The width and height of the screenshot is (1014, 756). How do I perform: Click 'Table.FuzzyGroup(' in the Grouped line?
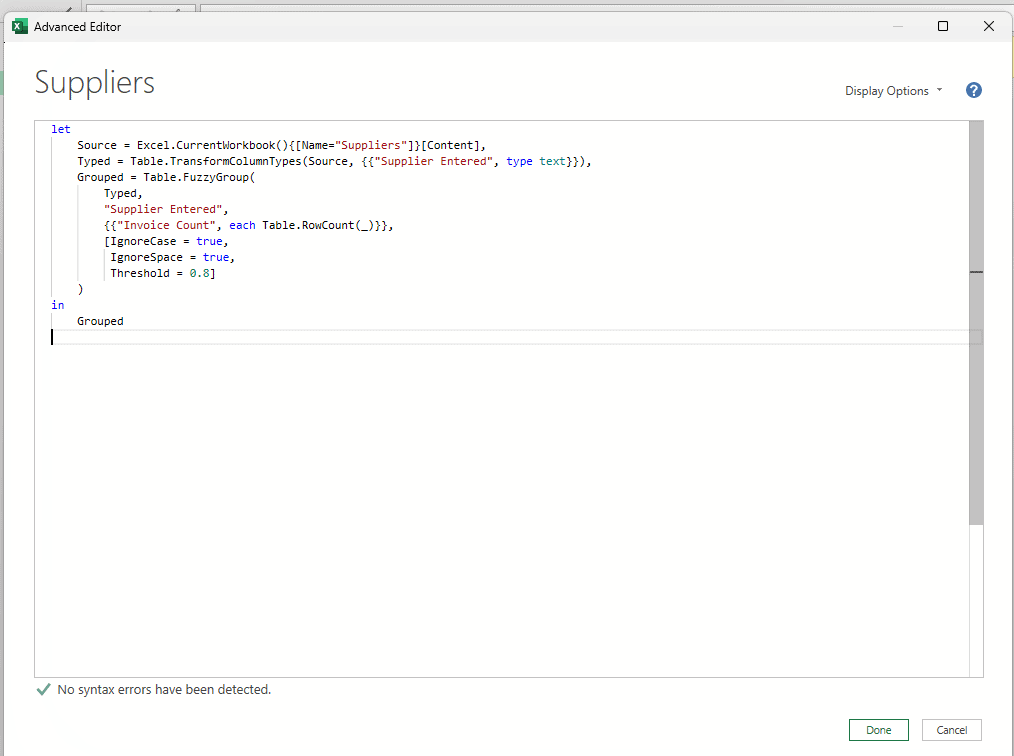pyautogui.click(x=199, y=177)
